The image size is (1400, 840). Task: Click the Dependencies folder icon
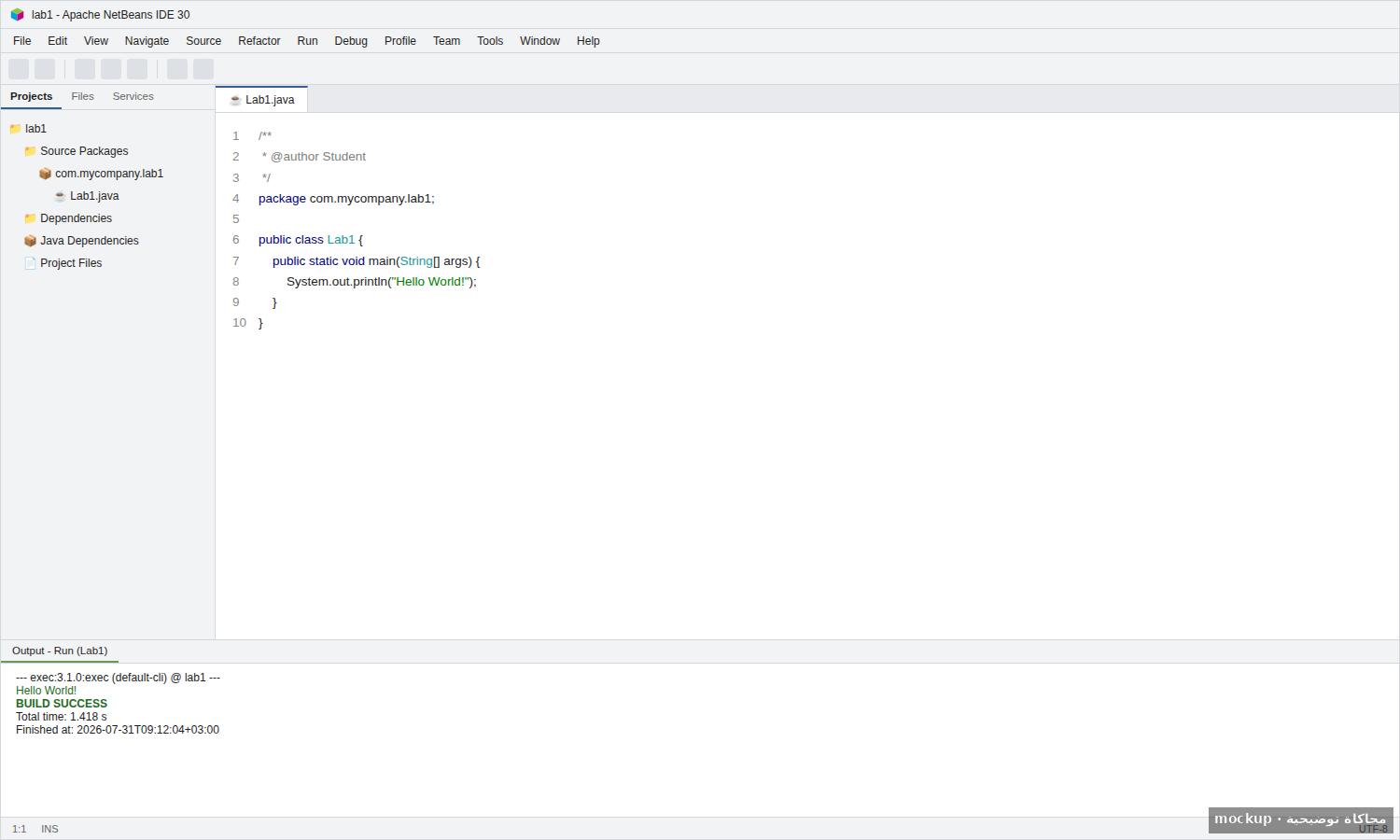(x=30, y=218)
